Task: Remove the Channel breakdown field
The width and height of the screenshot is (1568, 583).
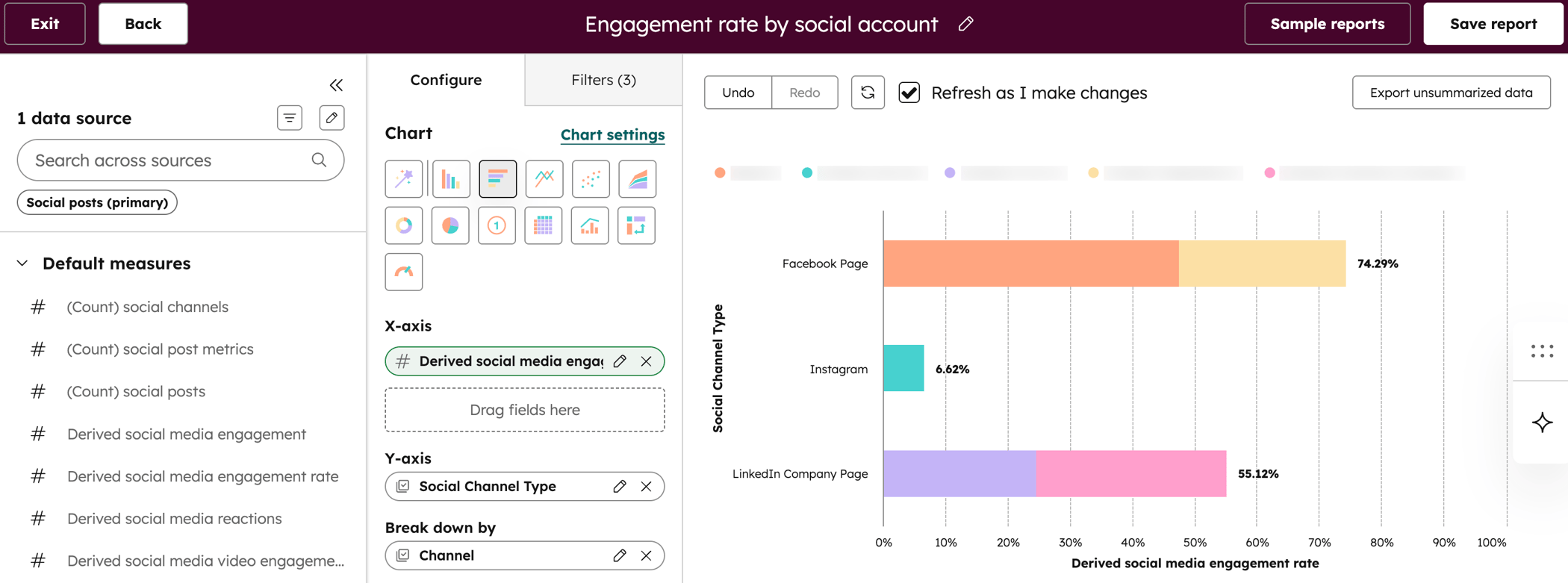Action: coord(647,555)
